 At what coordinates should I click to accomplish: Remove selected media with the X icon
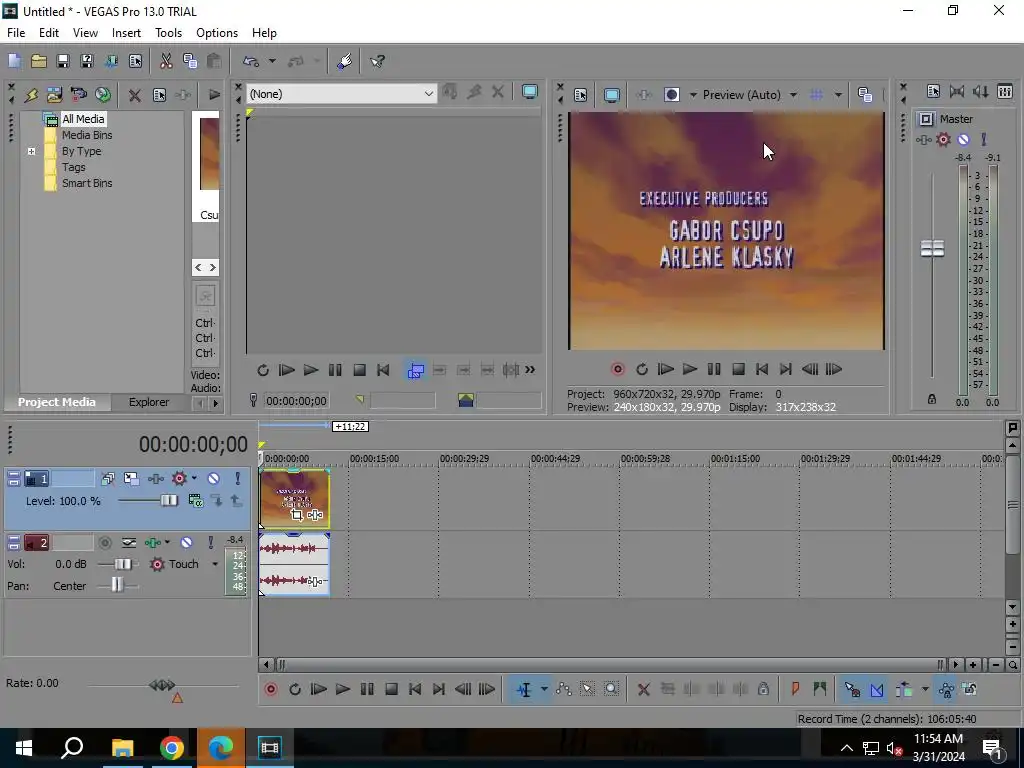(135, 95)
